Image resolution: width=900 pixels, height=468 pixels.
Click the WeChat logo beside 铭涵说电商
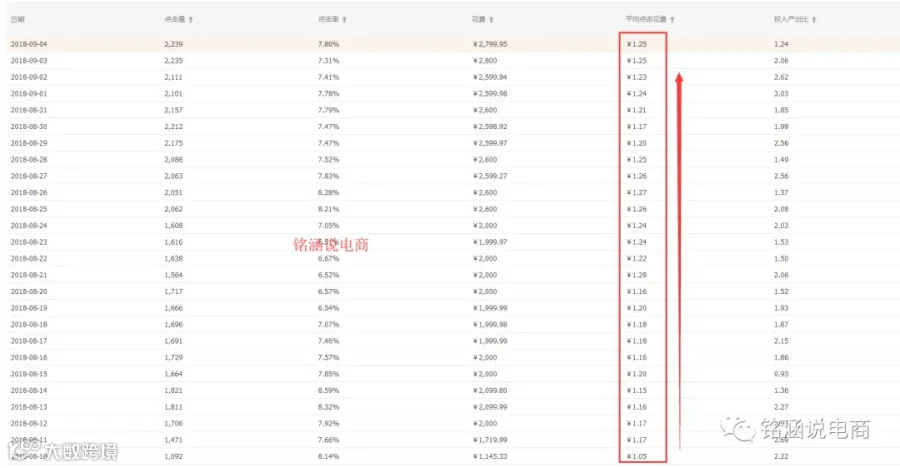pyautogui.click(x=738, y=429)
